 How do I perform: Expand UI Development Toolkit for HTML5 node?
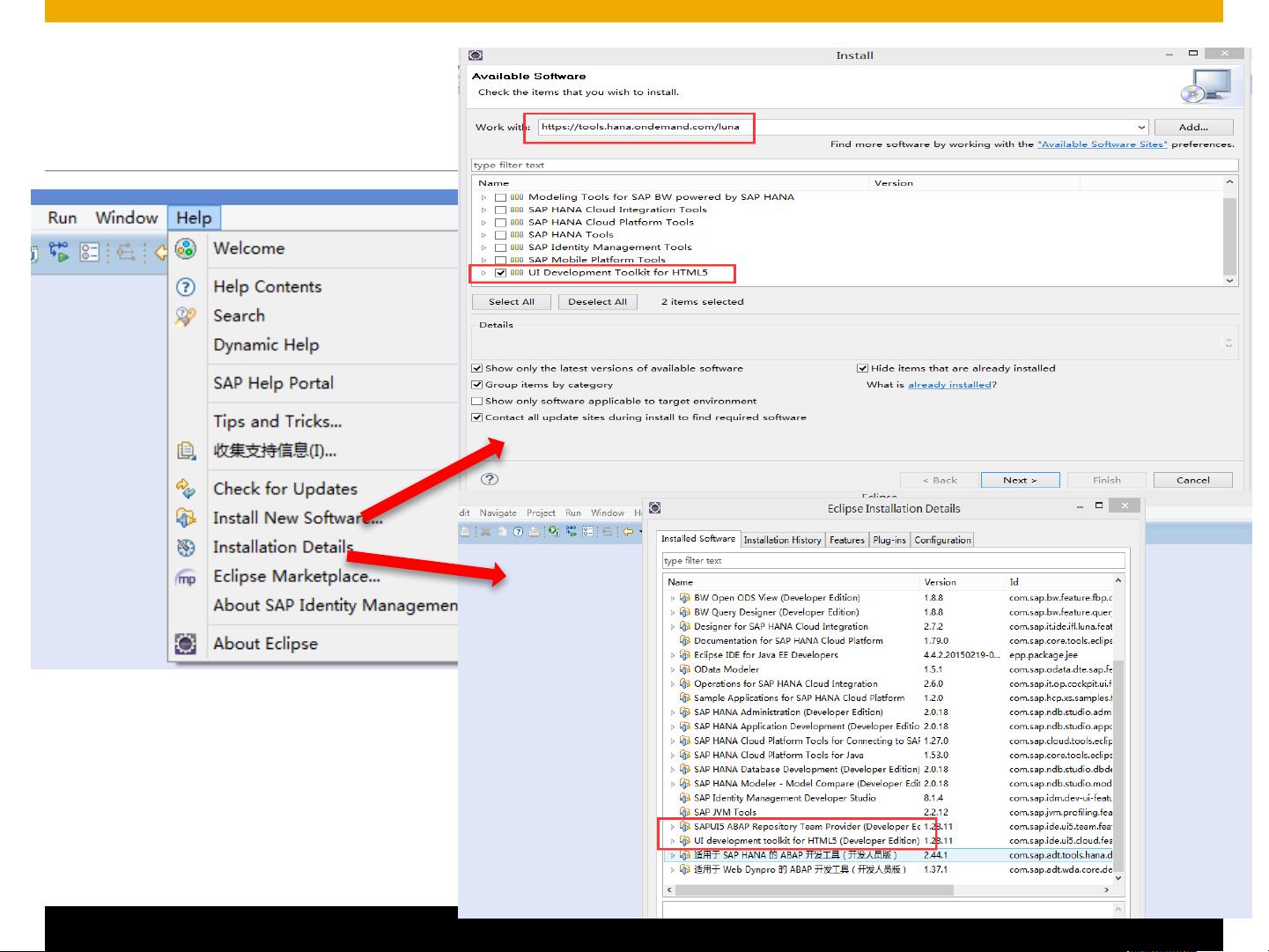483,272
